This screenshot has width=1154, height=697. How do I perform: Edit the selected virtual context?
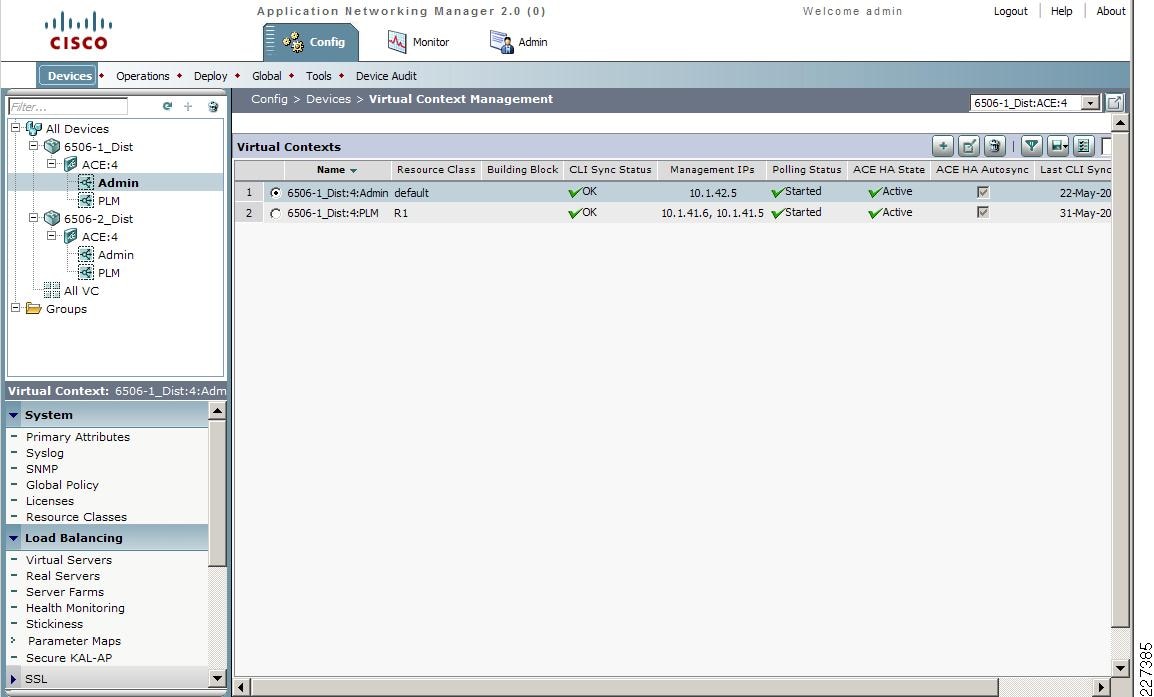(969, 146)
